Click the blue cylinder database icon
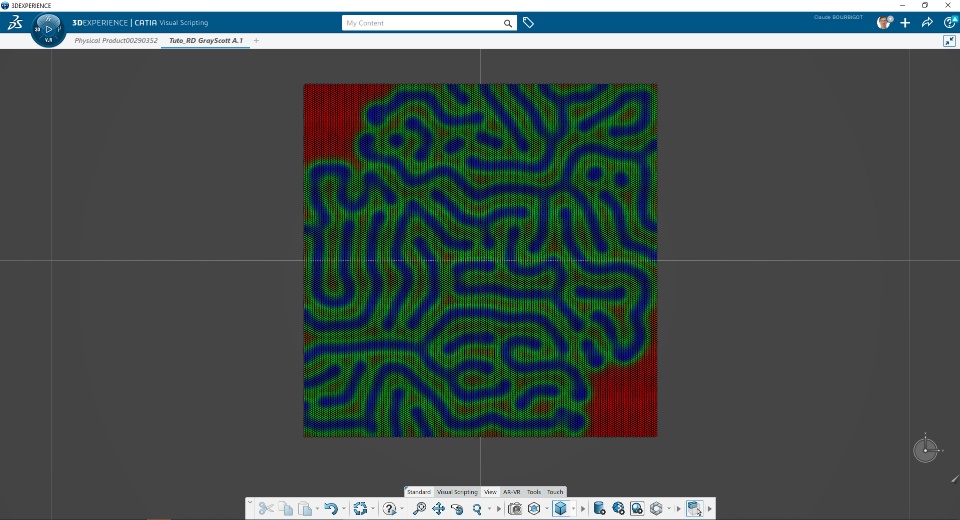This screenshot has width=960, height=520. coord(599,508)
